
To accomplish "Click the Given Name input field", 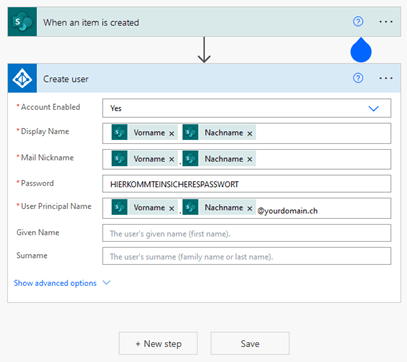I will [246, 233].
